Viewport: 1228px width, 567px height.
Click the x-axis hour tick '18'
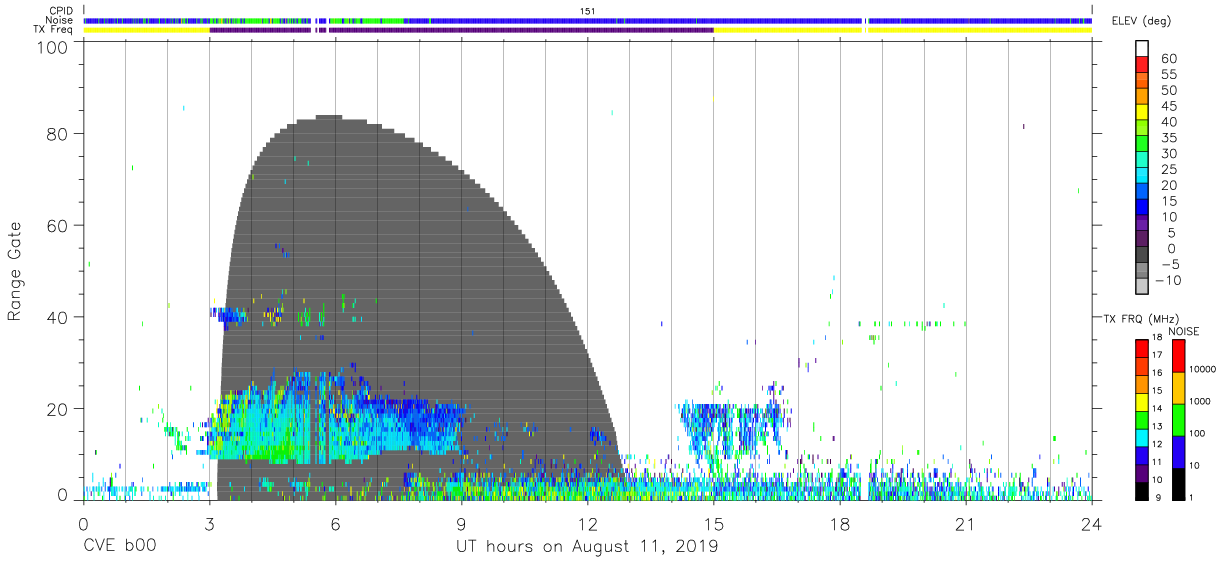(839, 524)
